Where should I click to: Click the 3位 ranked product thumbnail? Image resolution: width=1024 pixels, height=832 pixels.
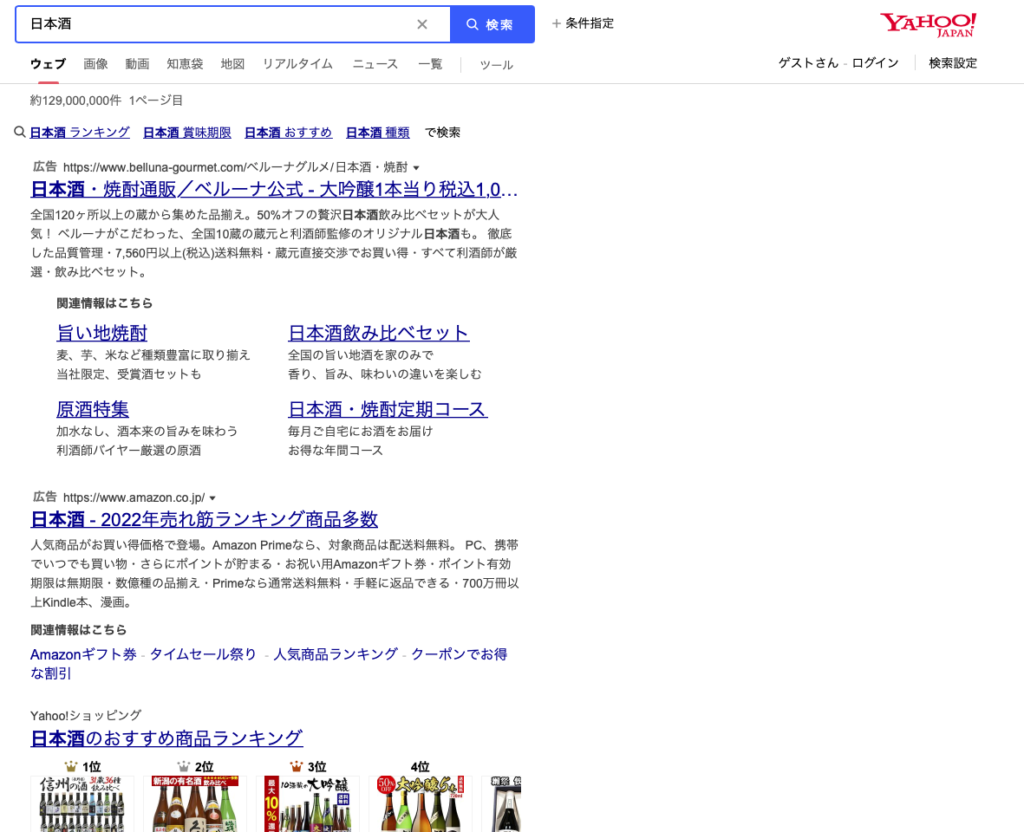[x=308, y=803]
